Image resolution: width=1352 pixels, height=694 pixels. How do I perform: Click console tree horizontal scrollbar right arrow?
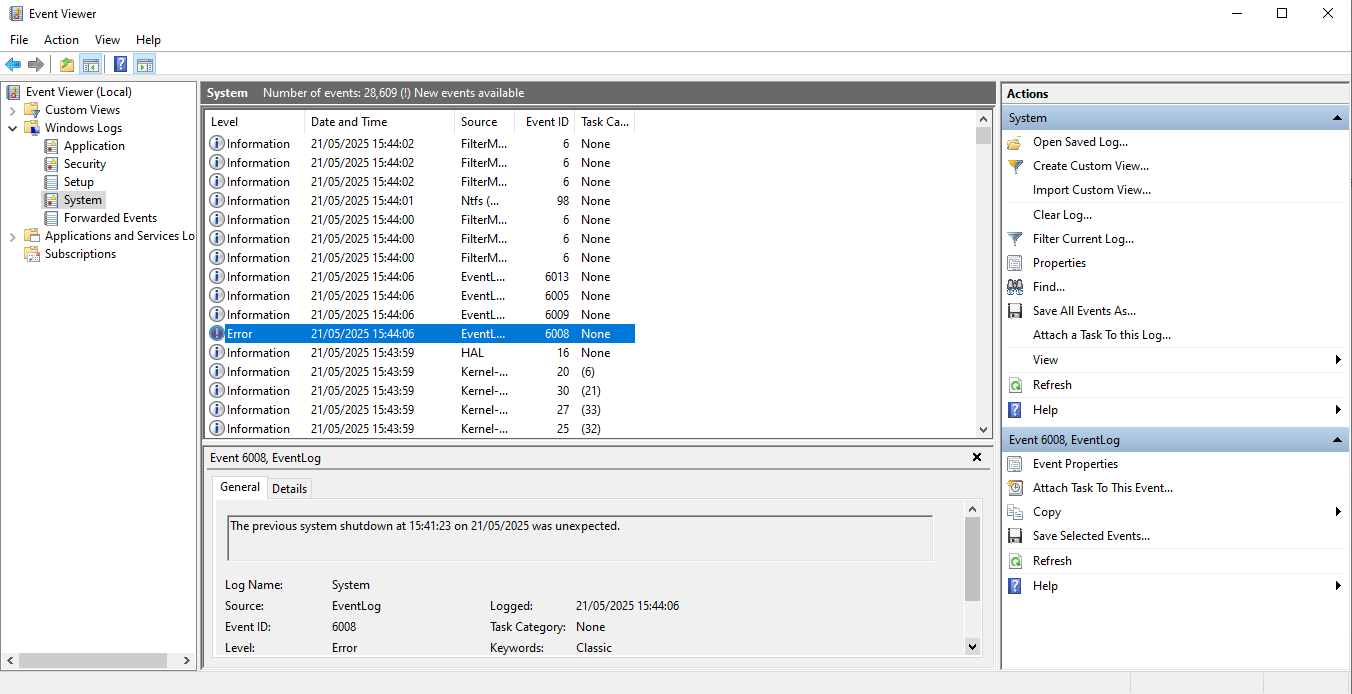187,661
